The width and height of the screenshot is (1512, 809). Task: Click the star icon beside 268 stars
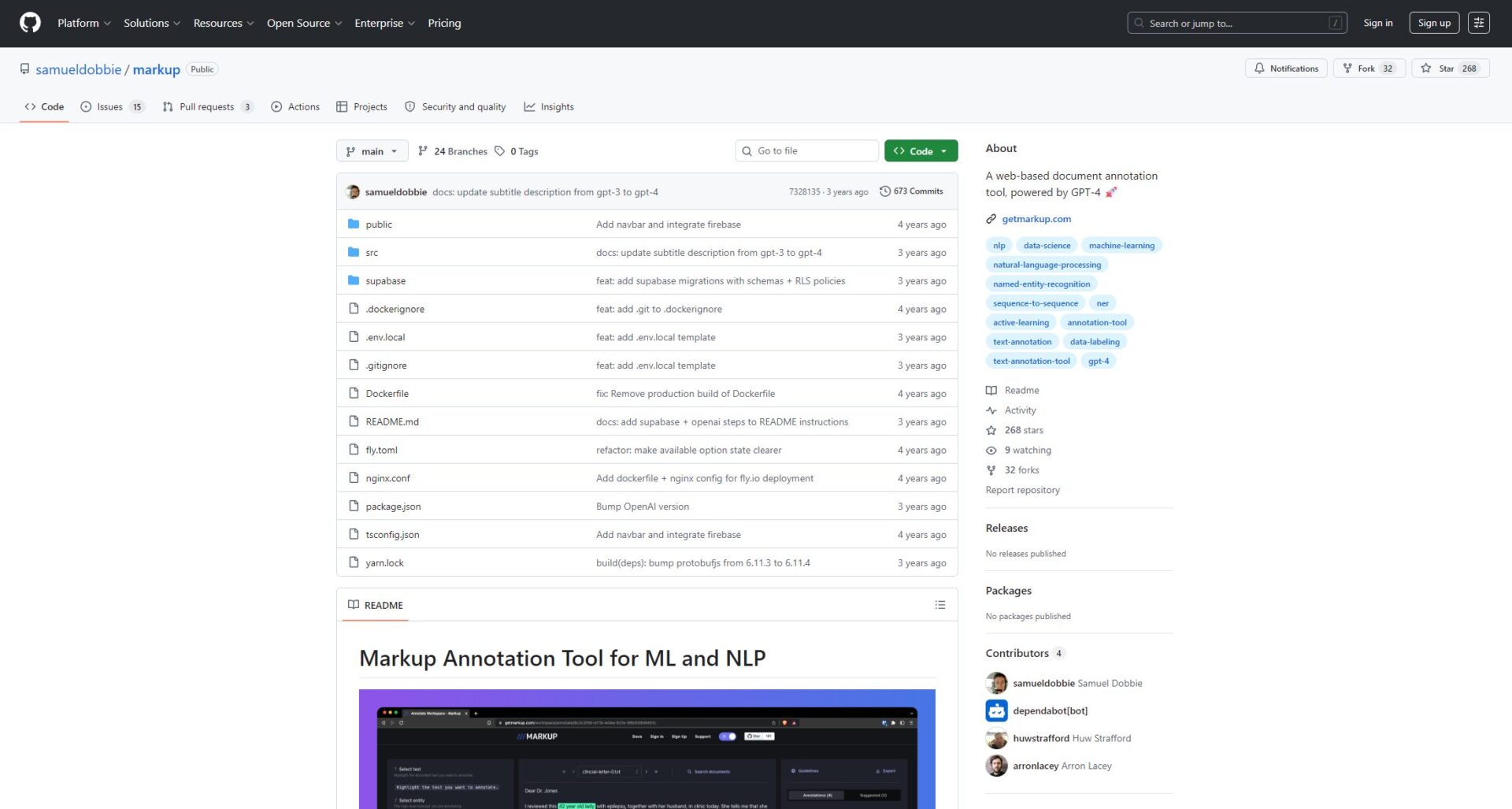[991, 430]
